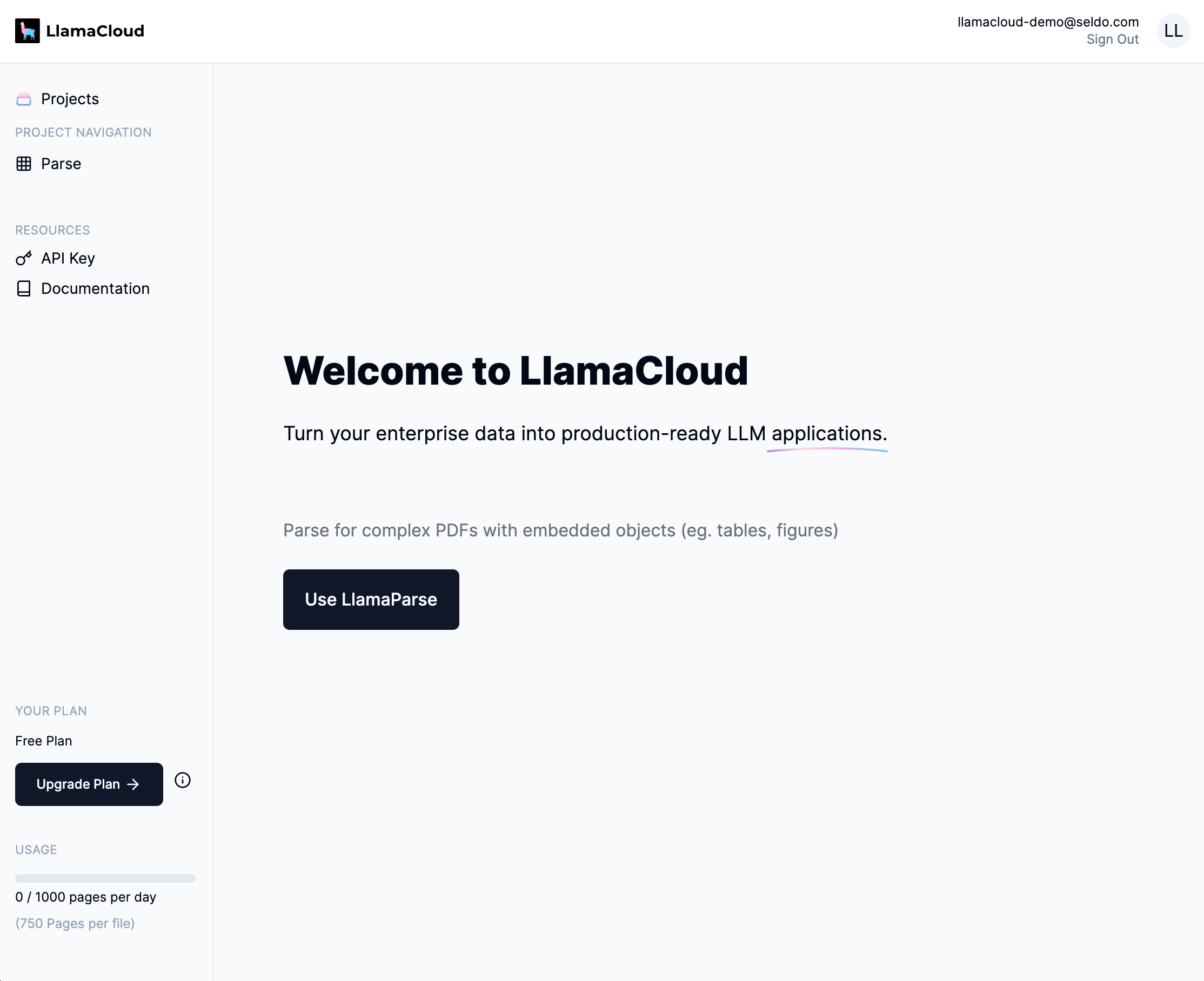
Task: Open the API Key resource page
Action: [x=68, y=258]
